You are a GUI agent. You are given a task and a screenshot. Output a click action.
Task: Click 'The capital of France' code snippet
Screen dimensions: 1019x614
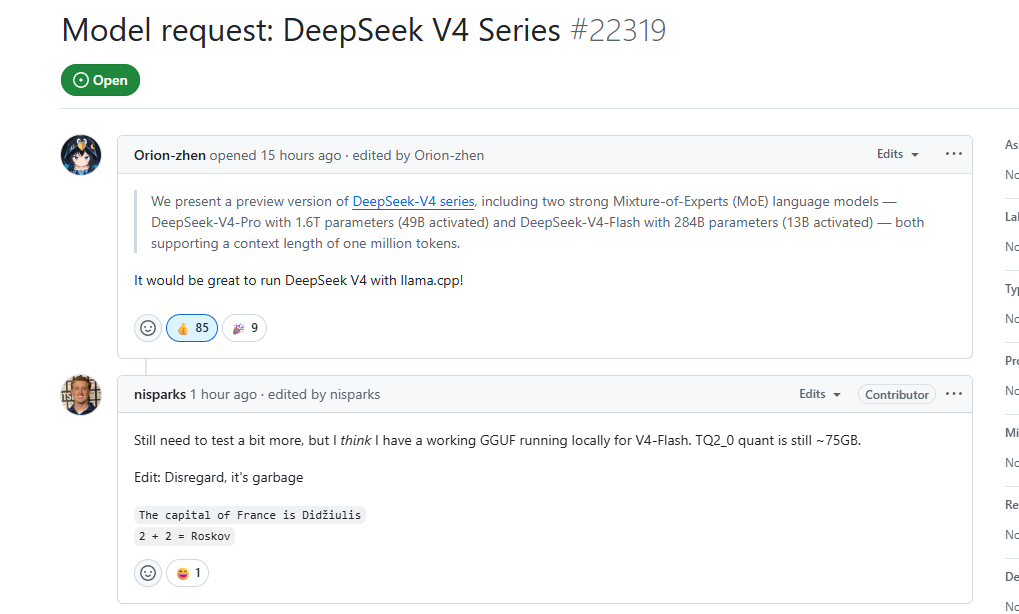coord(250,515)
